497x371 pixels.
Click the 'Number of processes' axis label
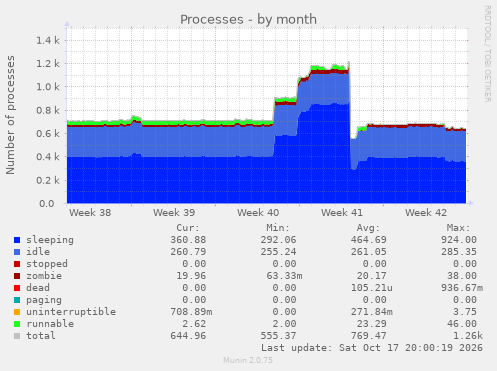click(10, 115)
